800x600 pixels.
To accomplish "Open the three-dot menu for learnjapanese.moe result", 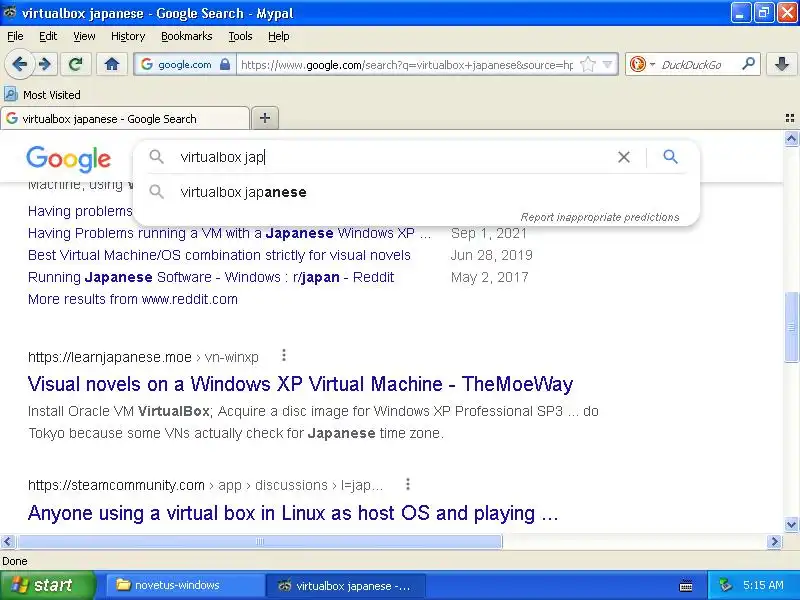I will pos(284,355).
